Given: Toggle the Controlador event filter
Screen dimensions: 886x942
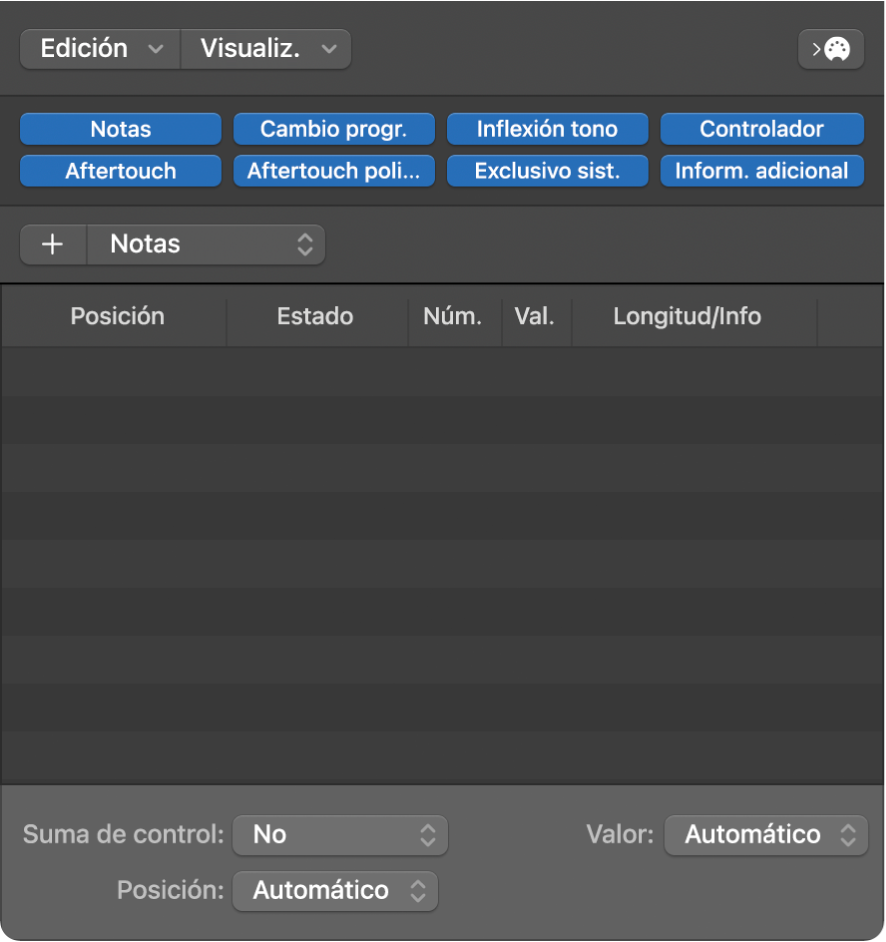Looking at the screenshot, I should click(761, 129).
